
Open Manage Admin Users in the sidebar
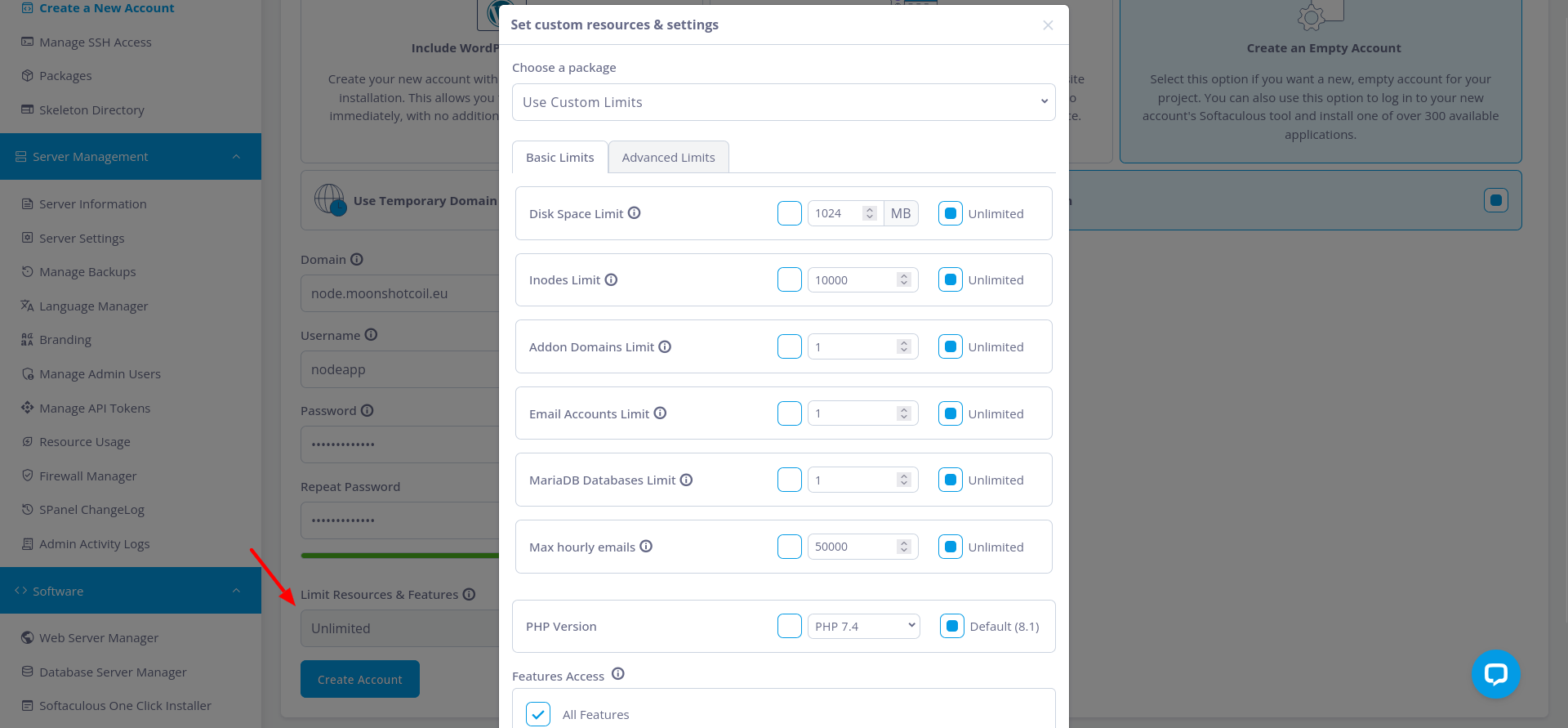tap(100, 373)
